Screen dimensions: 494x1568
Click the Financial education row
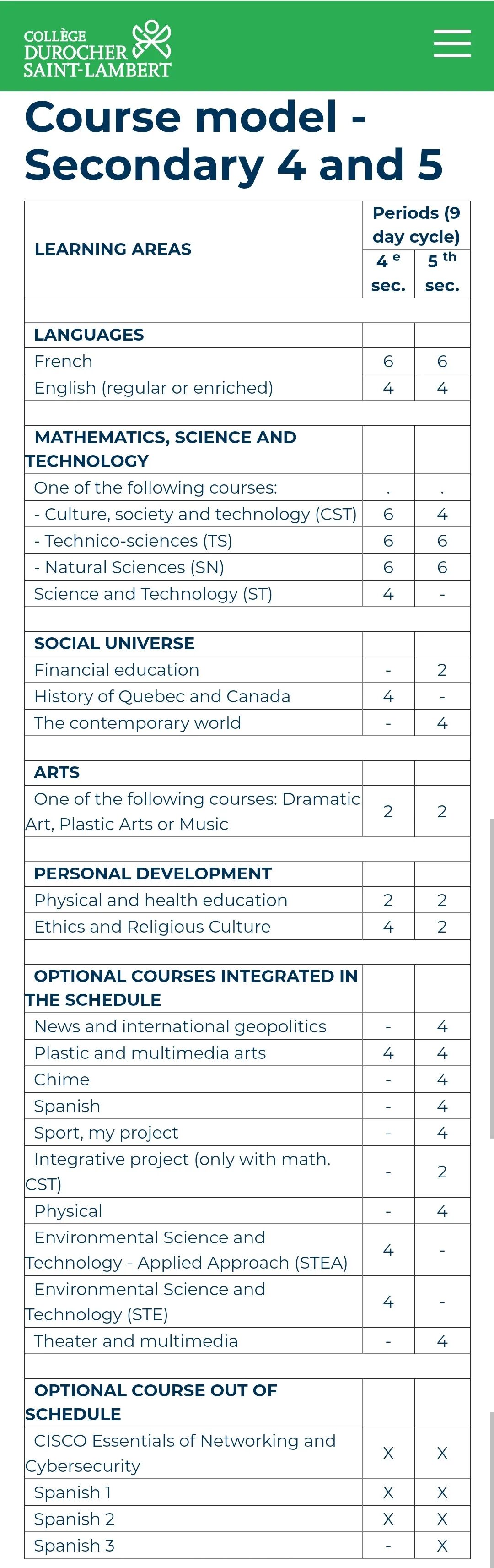point(247,670)
